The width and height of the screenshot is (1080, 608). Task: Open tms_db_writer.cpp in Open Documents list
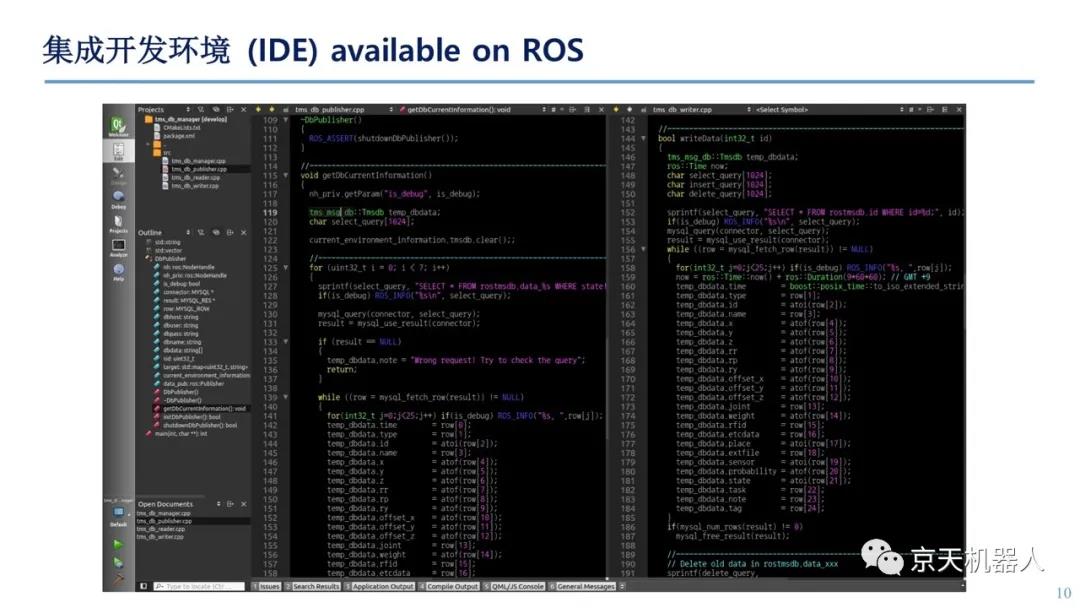[x=160, y=537]
